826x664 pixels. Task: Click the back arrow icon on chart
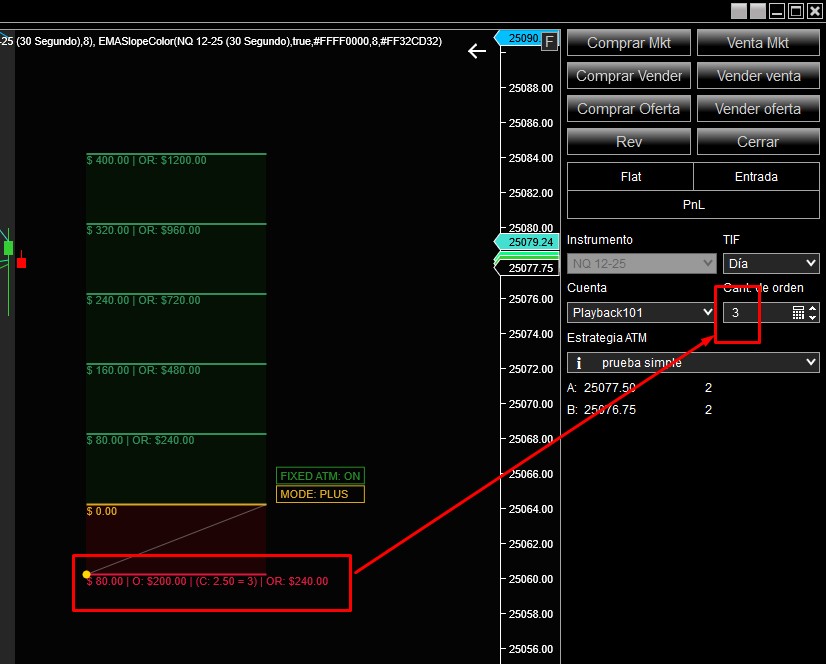click(477, 51)
